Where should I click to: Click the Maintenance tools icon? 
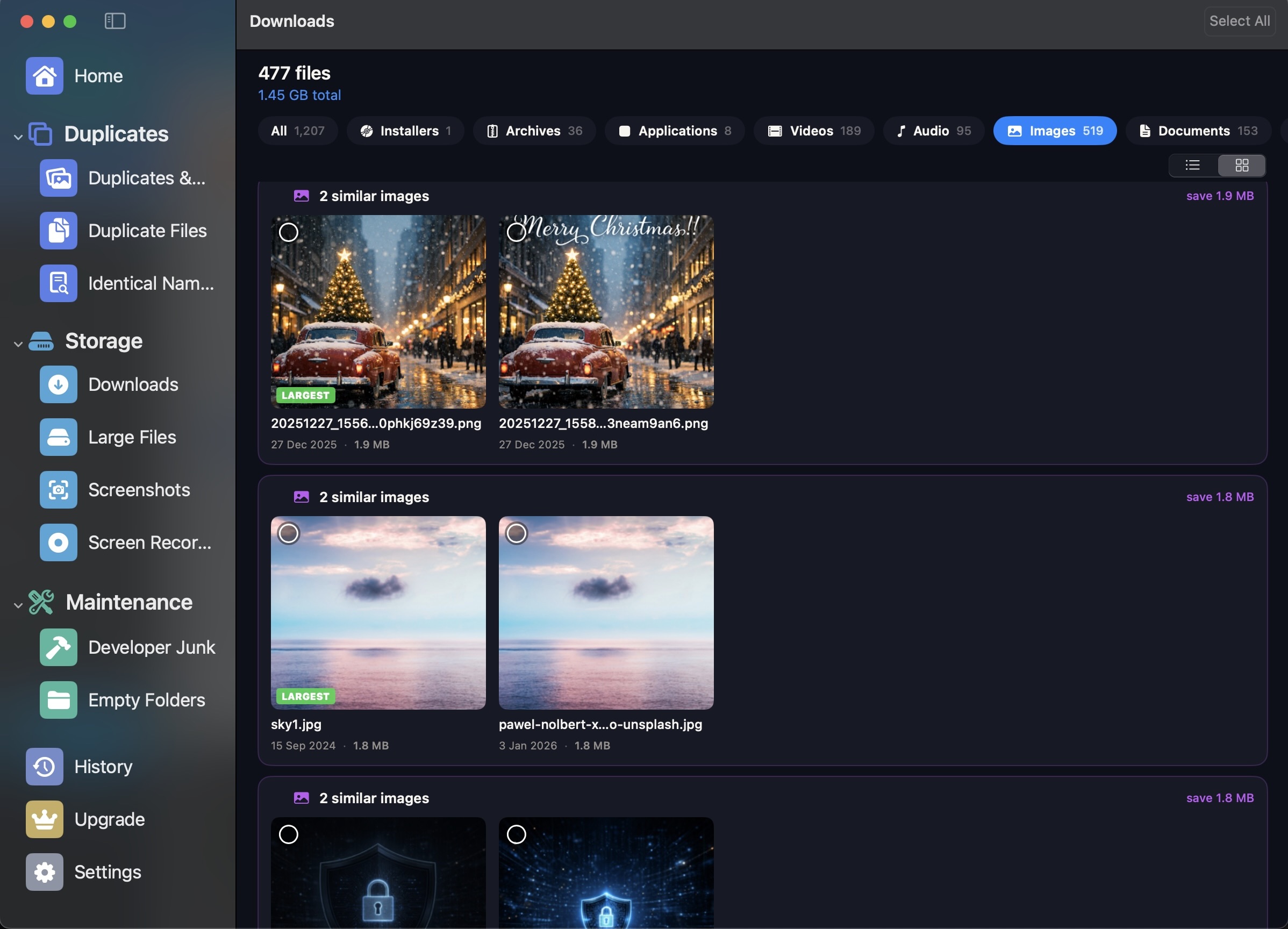pyautogui.click(x=41, y=602)
